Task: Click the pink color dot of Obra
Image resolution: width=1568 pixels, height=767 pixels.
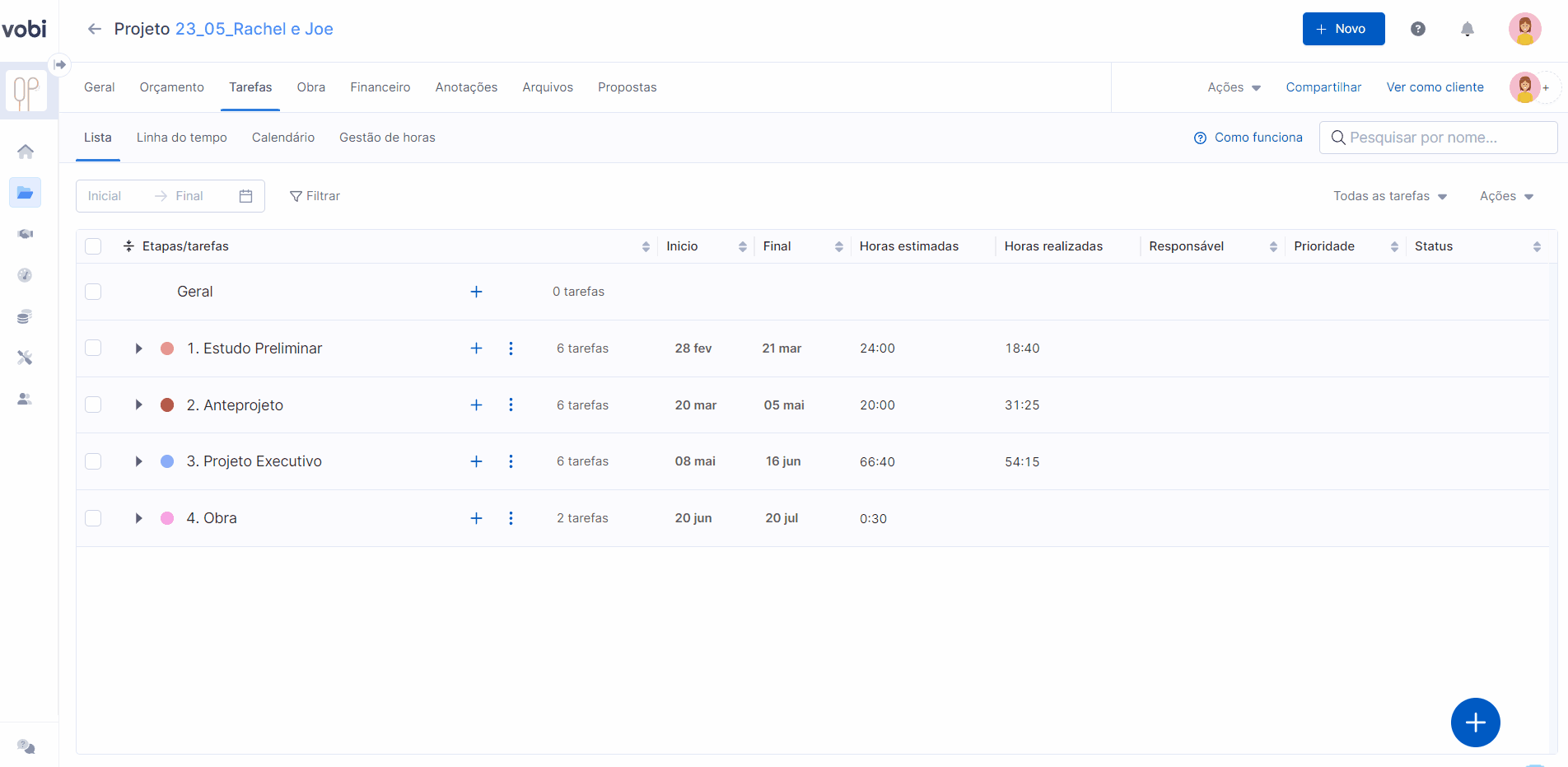Action: point(167,518)
